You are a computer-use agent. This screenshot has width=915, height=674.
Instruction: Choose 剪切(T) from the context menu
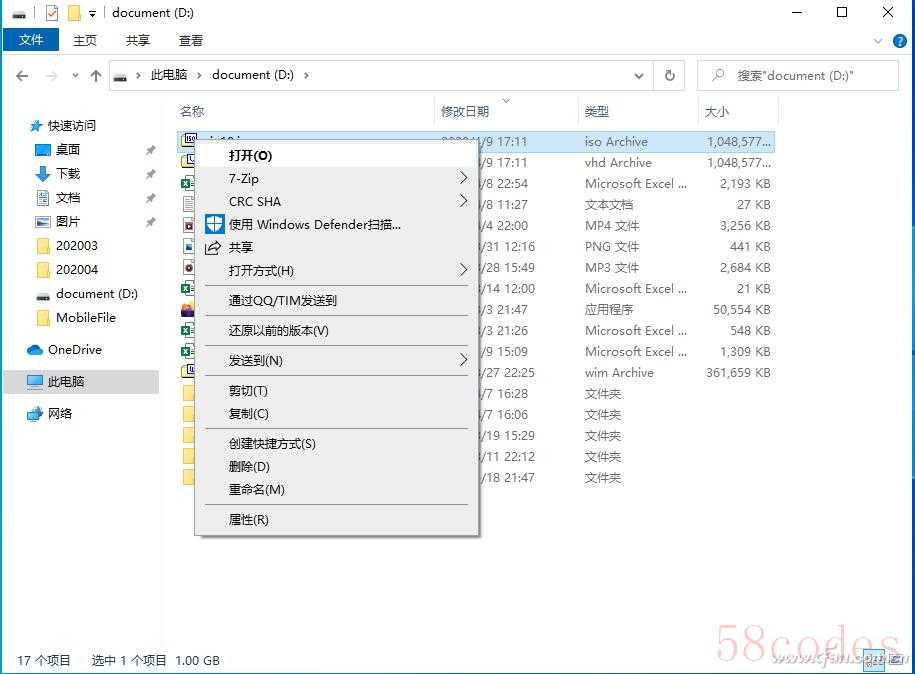pos(337,391)
